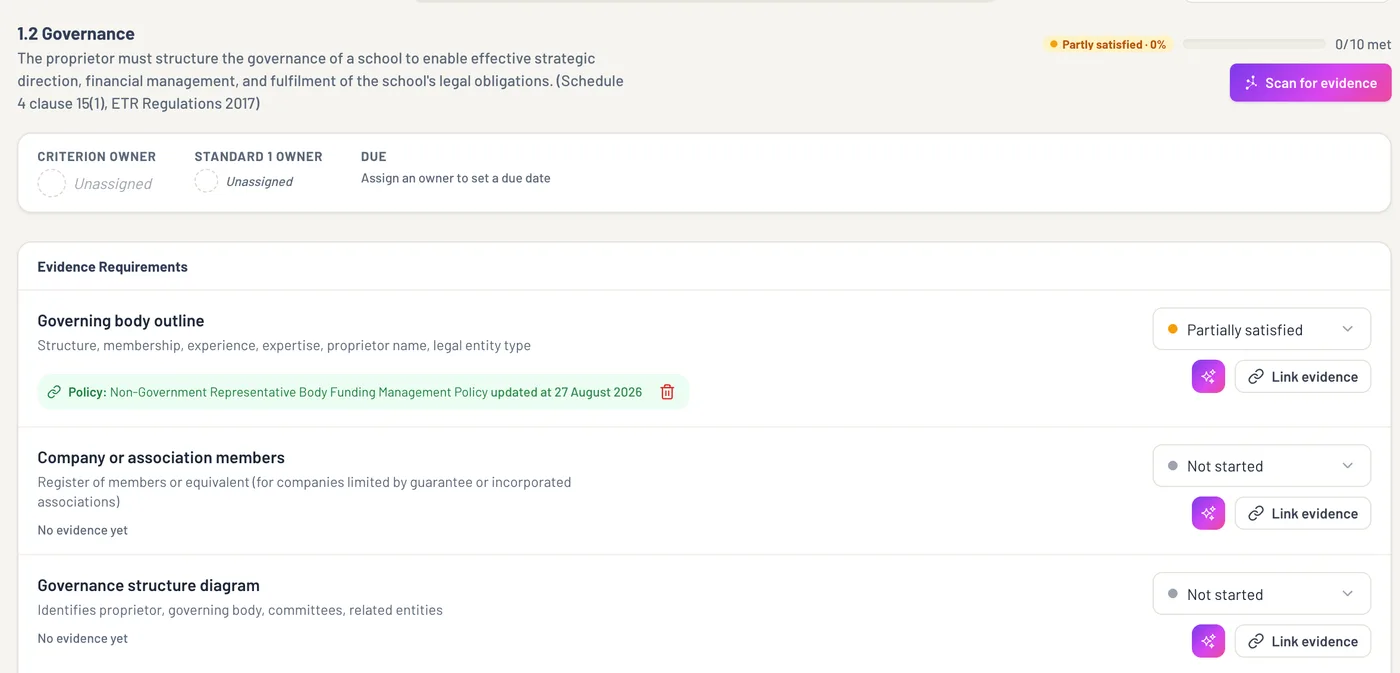Click the Company or association members title
The image size is (1400, 673).
[x=161, y=458]
